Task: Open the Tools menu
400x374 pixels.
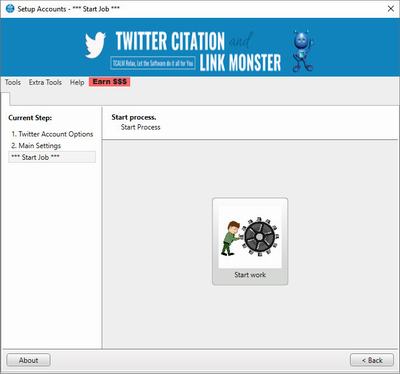Action: click(x=13, y=82)
